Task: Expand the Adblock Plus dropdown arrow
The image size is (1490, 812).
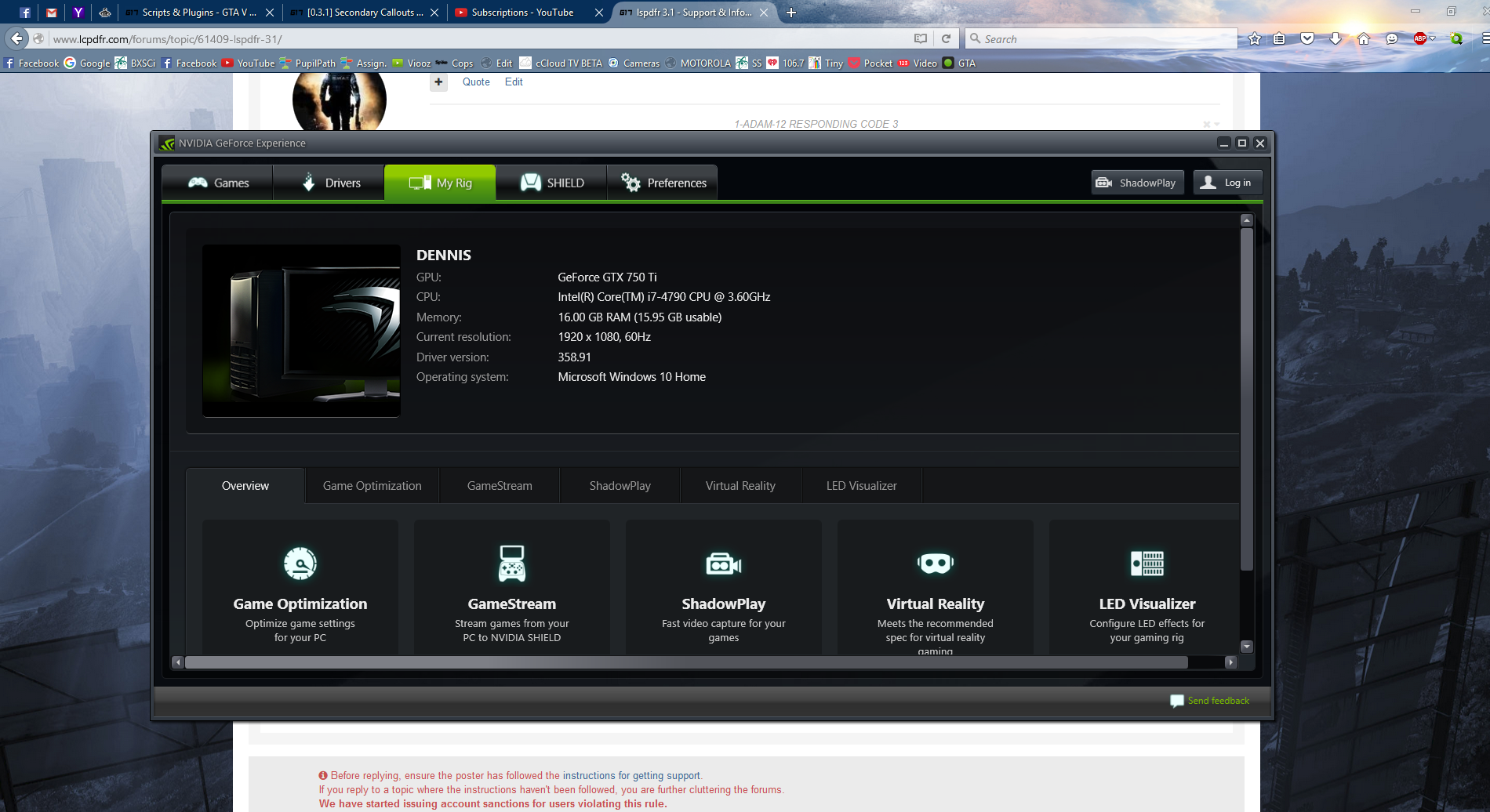Action: pos(1432,38)
